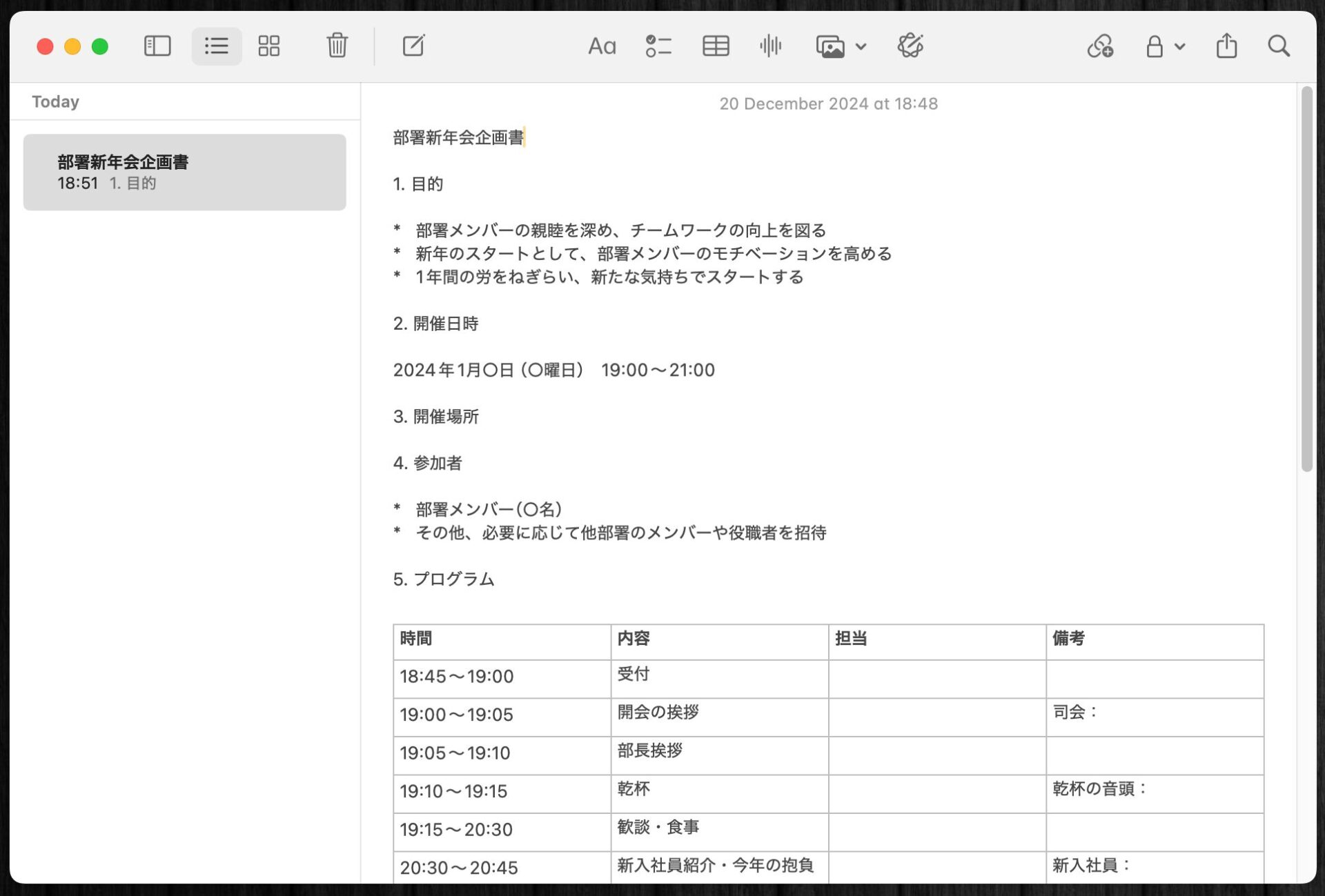Viewport: 1325px width, 896px height.
Task: Switch to gallery view
Action: coord(268,46)
